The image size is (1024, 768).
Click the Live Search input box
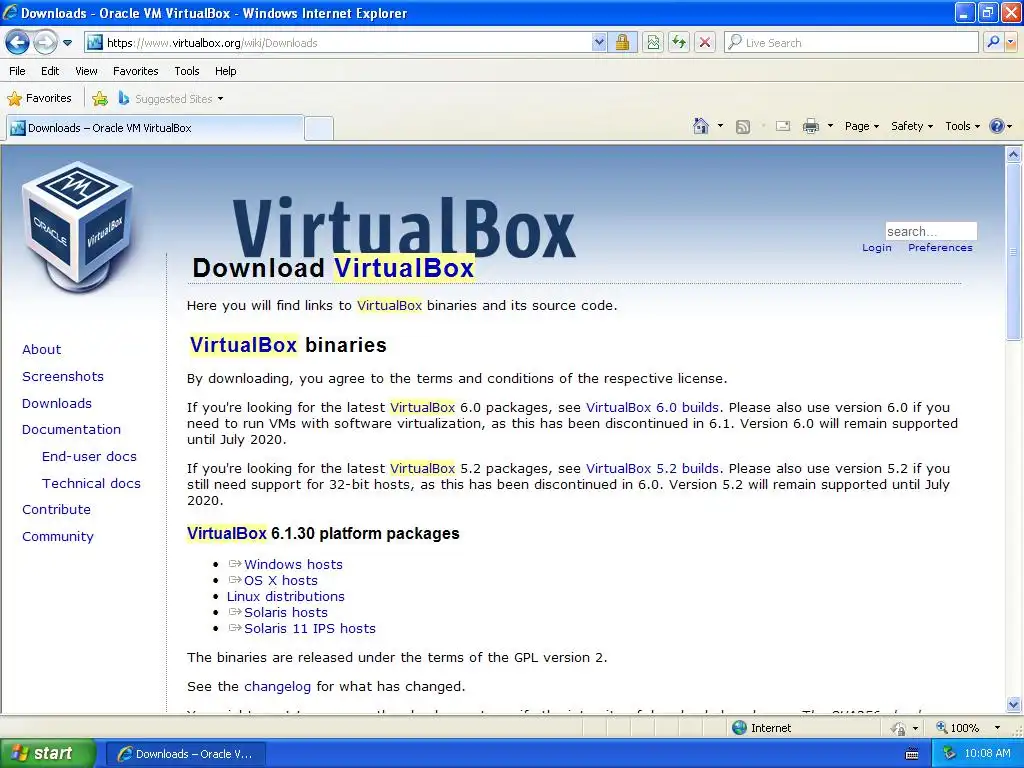[852, 43]
